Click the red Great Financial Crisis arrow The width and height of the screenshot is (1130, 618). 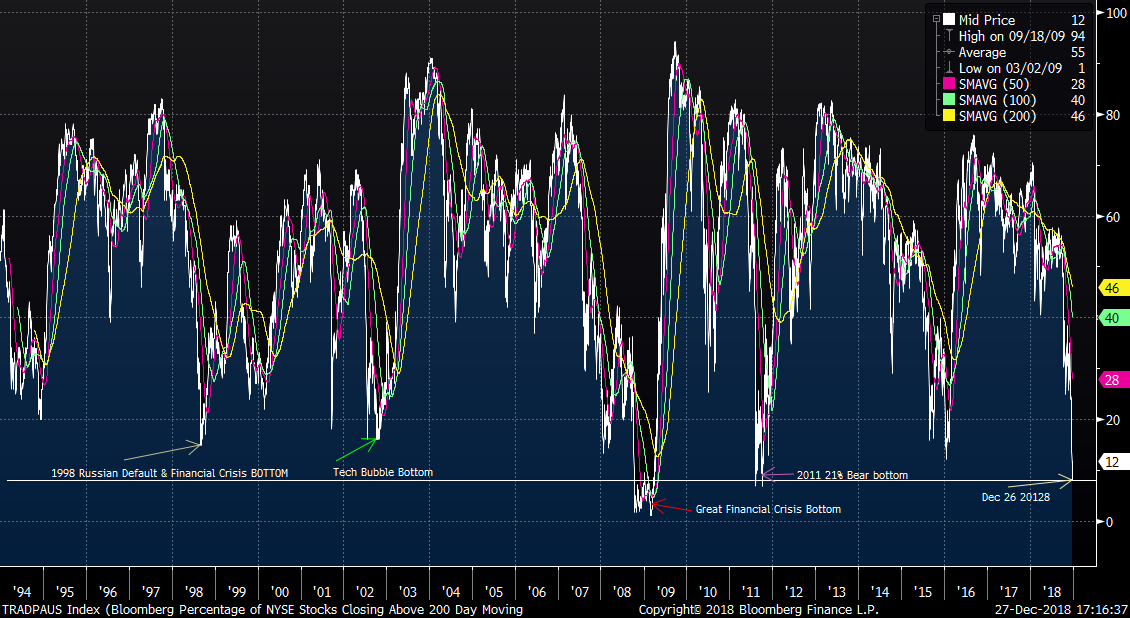point(660,503)
